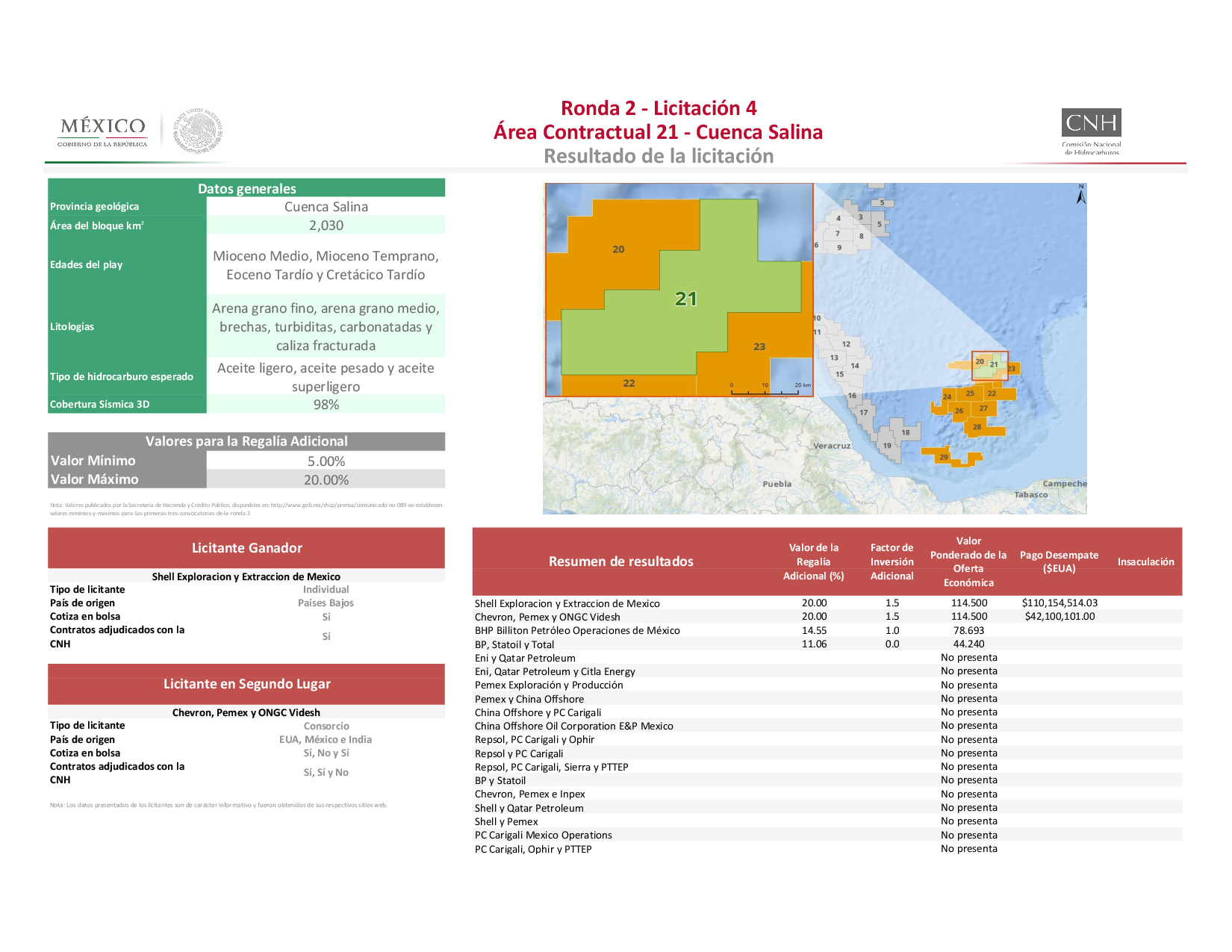Click the seismic coverage value '98%'
This screenshot has width=1232, height=952.
point(326,405)
